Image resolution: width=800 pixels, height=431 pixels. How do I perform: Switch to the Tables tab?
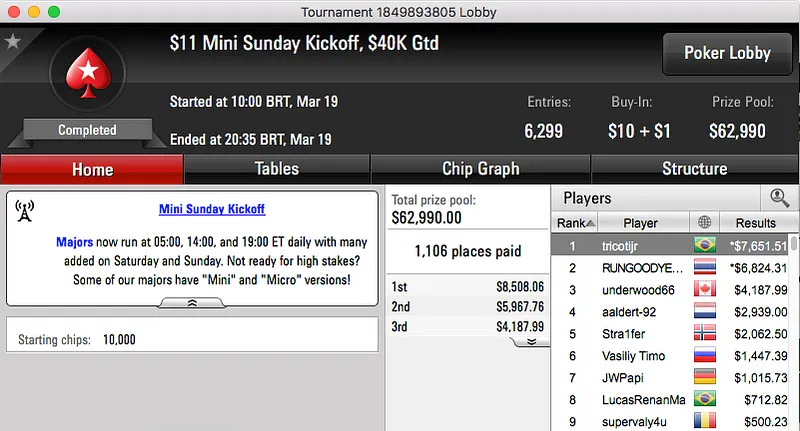pyautogui.click(x=277, y=169)
